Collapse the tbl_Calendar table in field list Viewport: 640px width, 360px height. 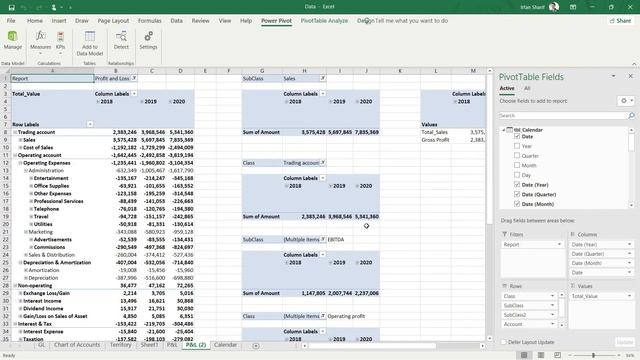coord(503,130)
